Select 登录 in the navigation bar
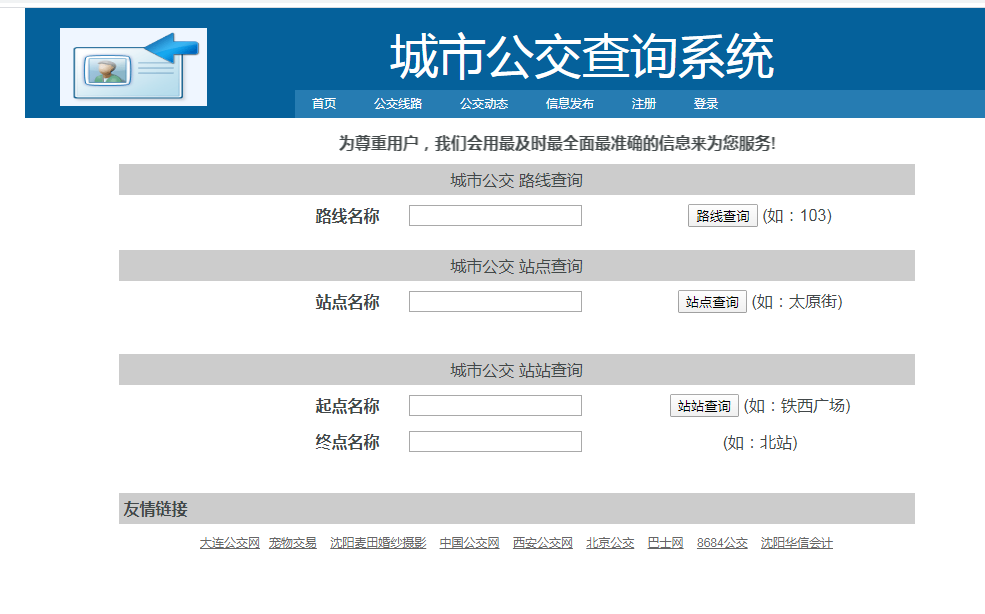This screenshot has width=985, height=614. [x=706, y=104]
